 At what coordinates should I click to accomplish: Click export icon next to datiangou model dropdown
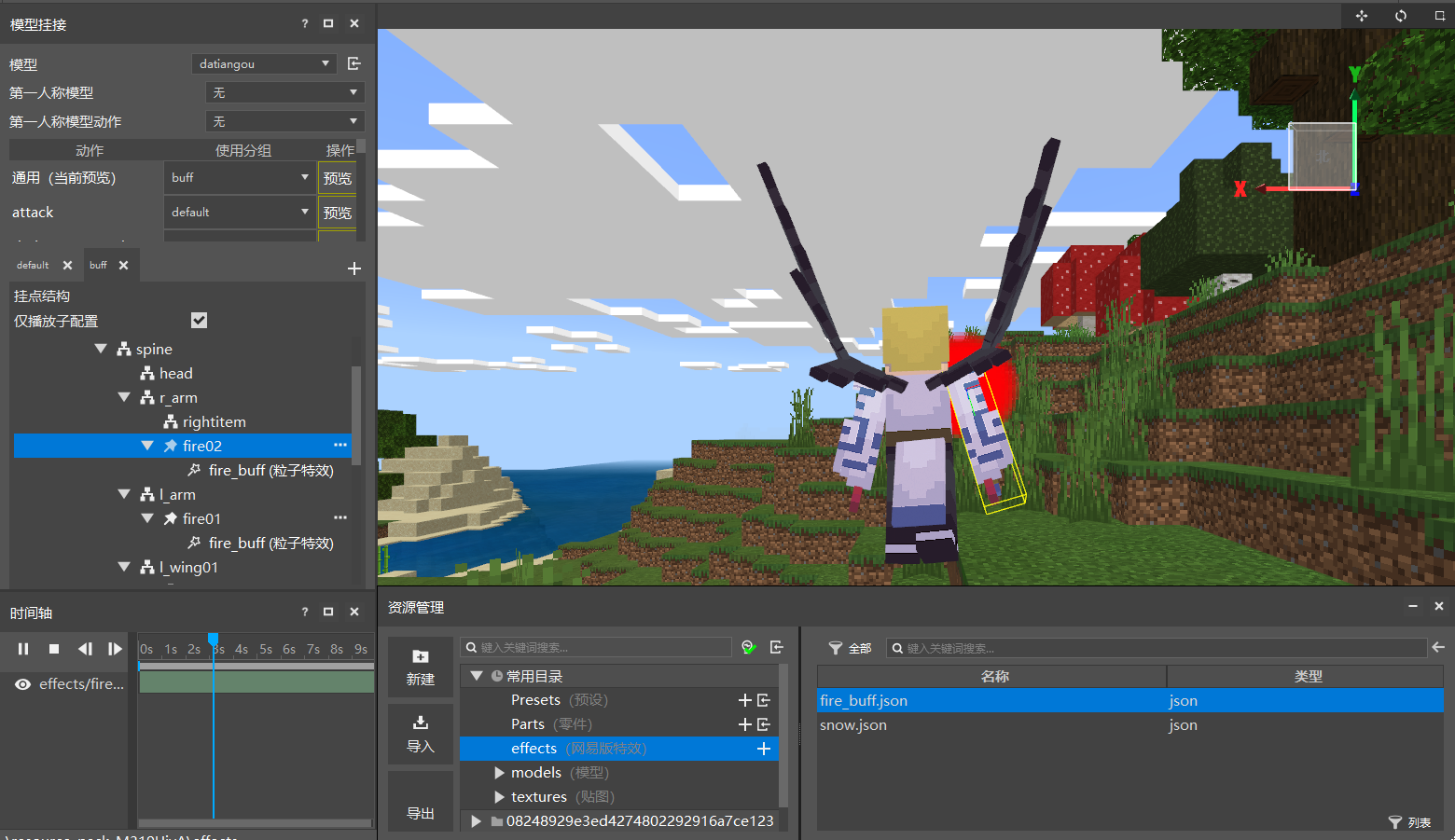(353, 63)
